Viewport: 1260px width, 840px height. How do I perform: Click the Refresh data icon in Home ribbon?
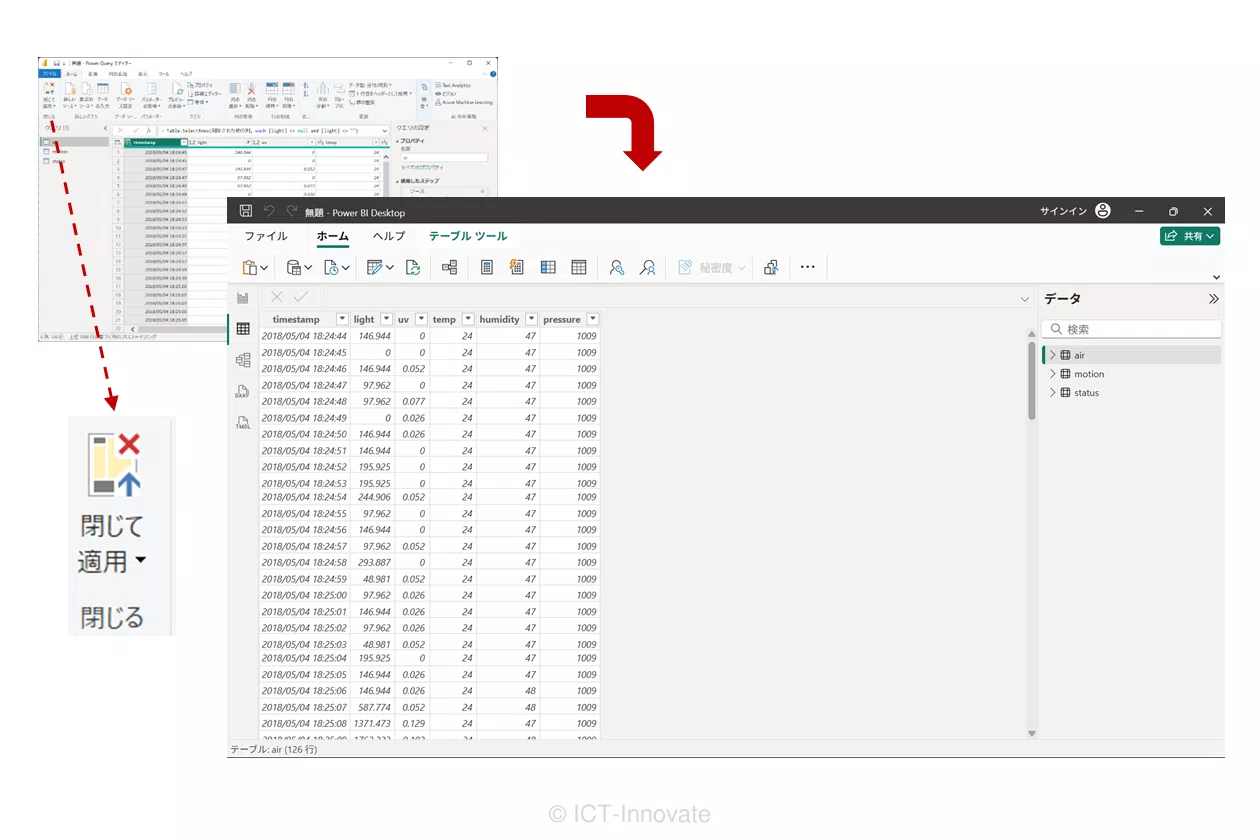[413, 267]
